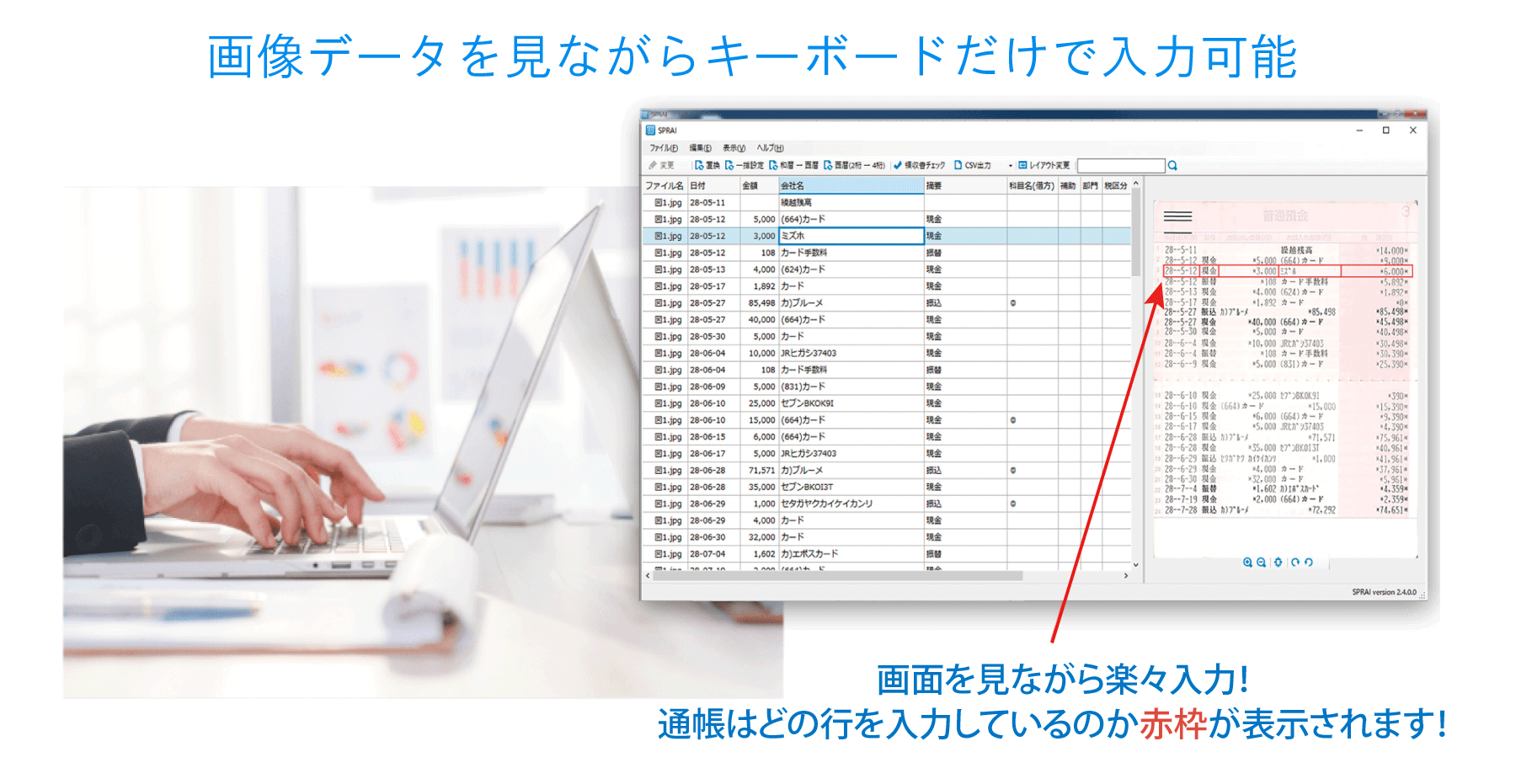Click the magnifier search icon beside search box
This screenshot has height=784, width=1516.
click(1172, 166)
